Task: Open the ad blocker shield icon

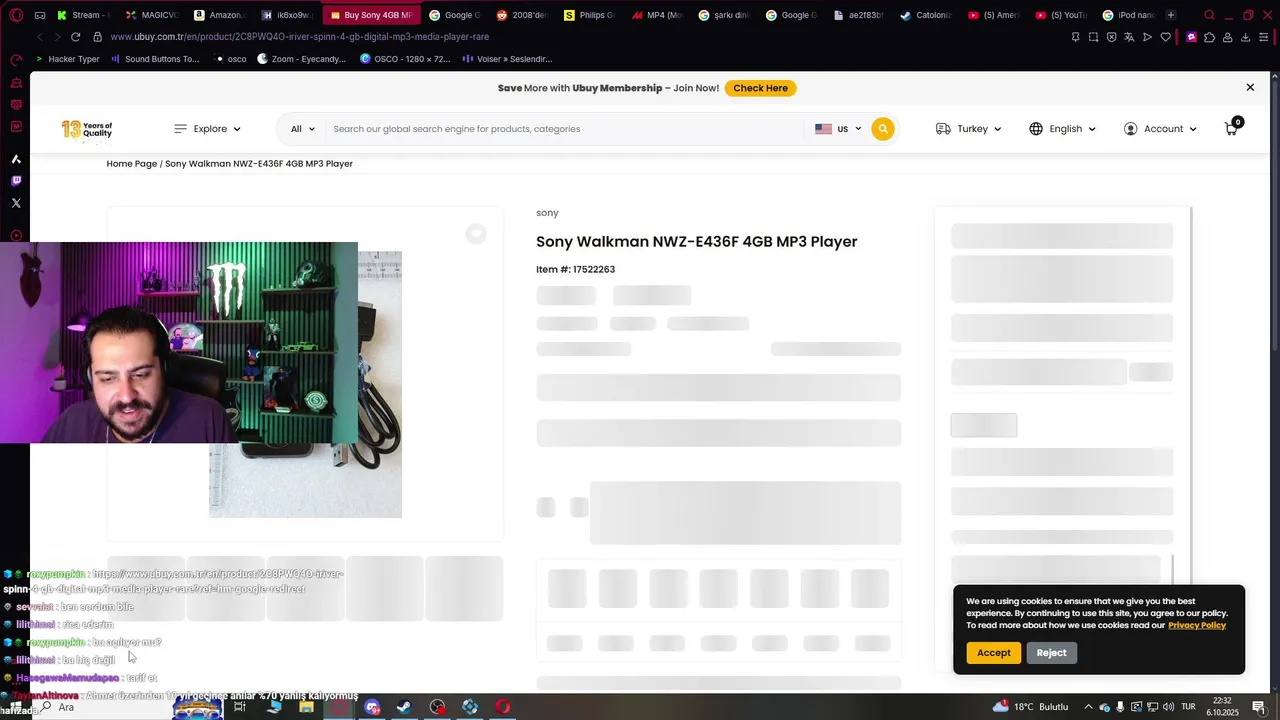Action: coord(1111,37)
